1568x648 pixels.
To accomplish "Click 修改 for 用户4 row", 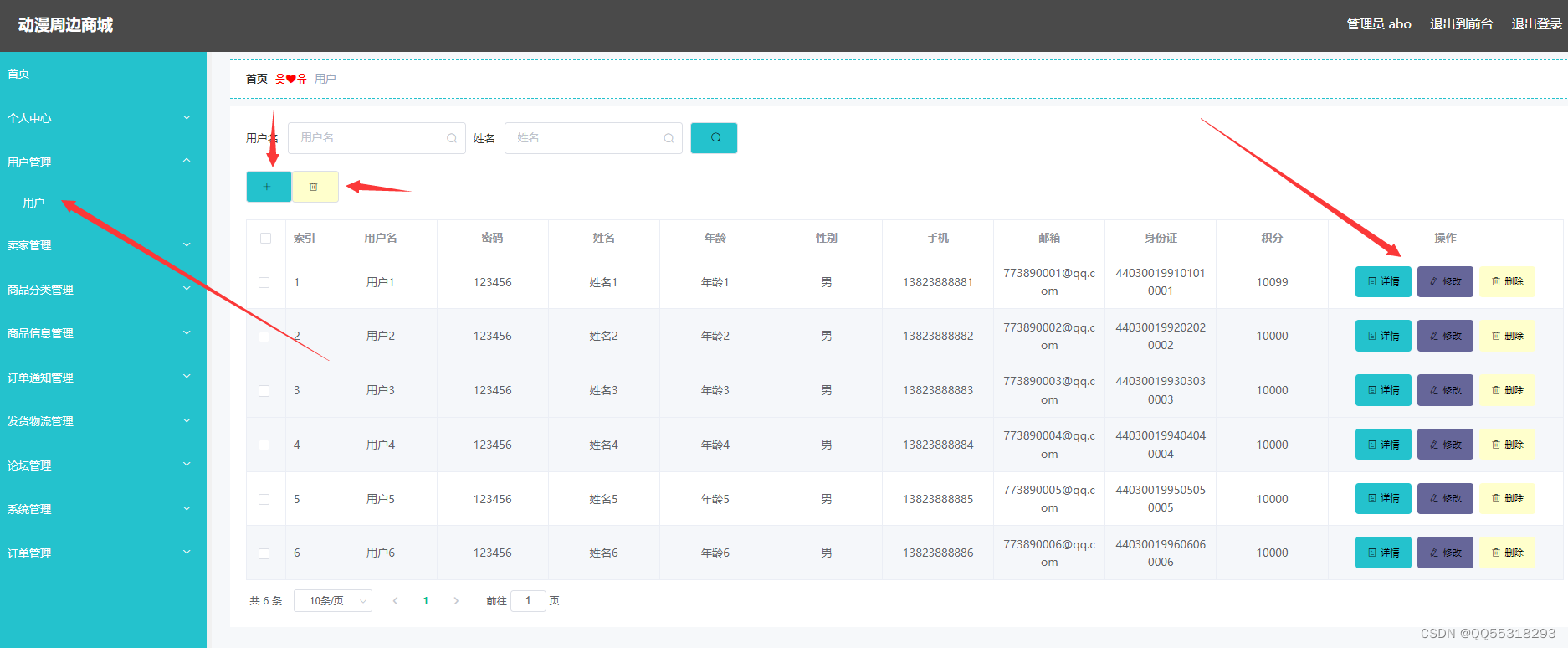I will tap(1445, 445).
